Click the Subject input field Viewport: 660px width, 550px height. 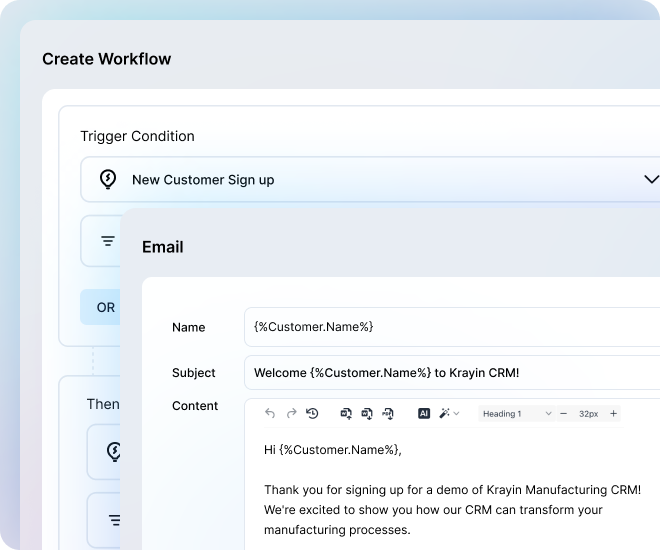coord(452,373)
